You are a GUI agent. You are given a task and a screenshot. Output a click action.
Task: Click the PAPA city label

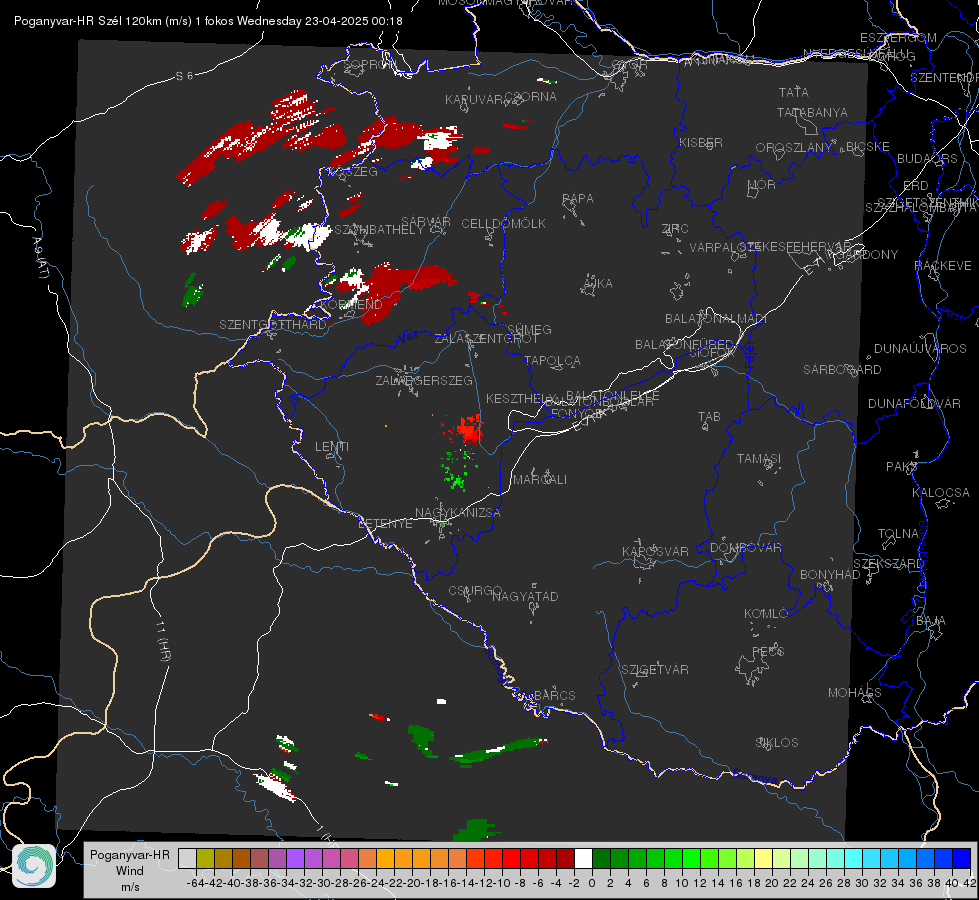[x=578, y=199]
